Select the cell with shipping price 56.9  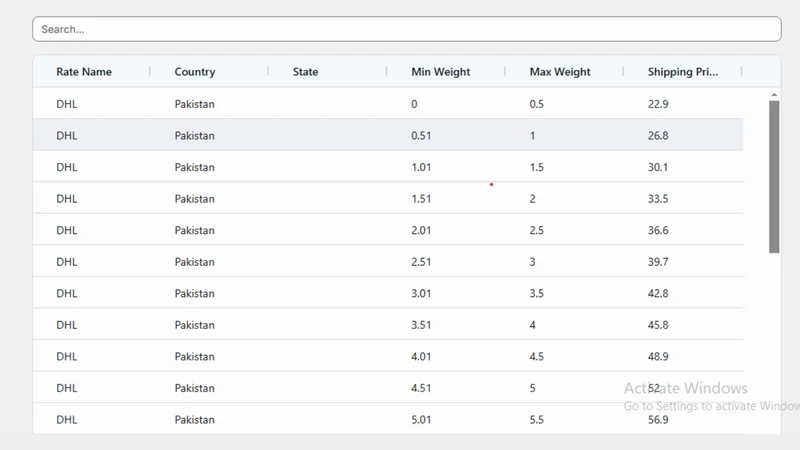[658, 420]
